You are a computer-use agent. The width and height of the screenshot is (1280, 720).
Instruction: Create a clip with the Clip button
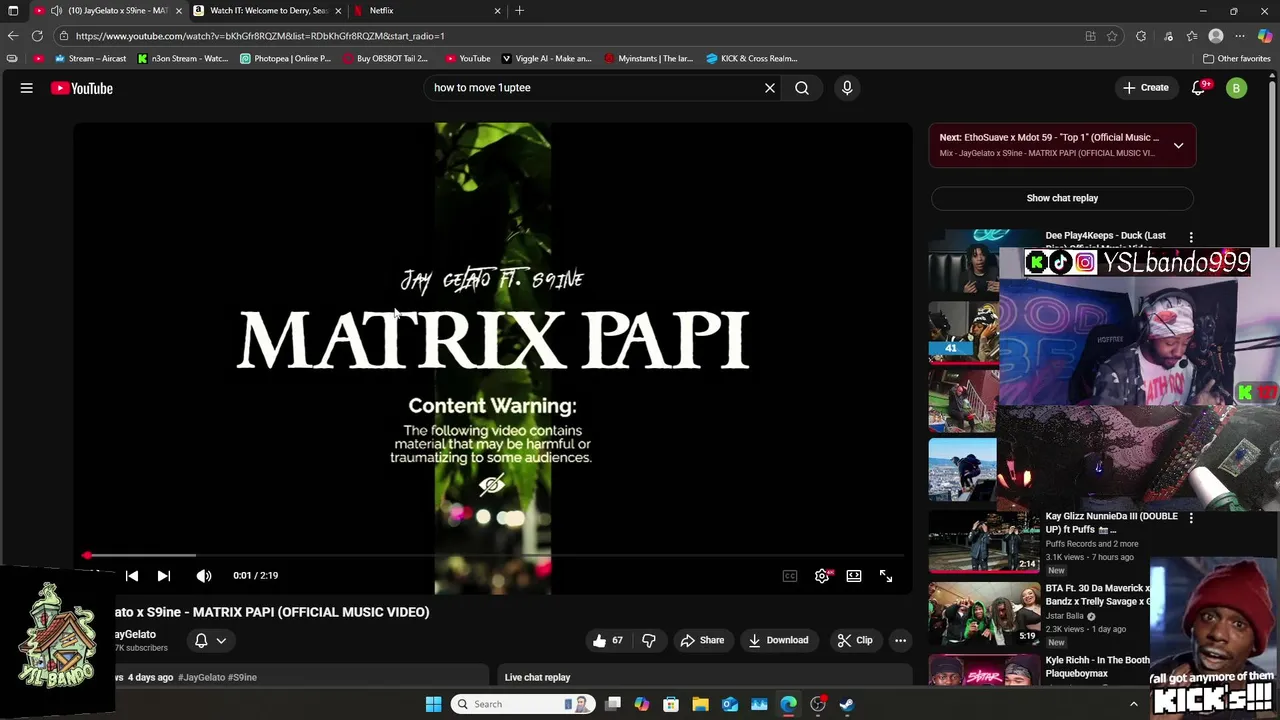coord(855,640)
